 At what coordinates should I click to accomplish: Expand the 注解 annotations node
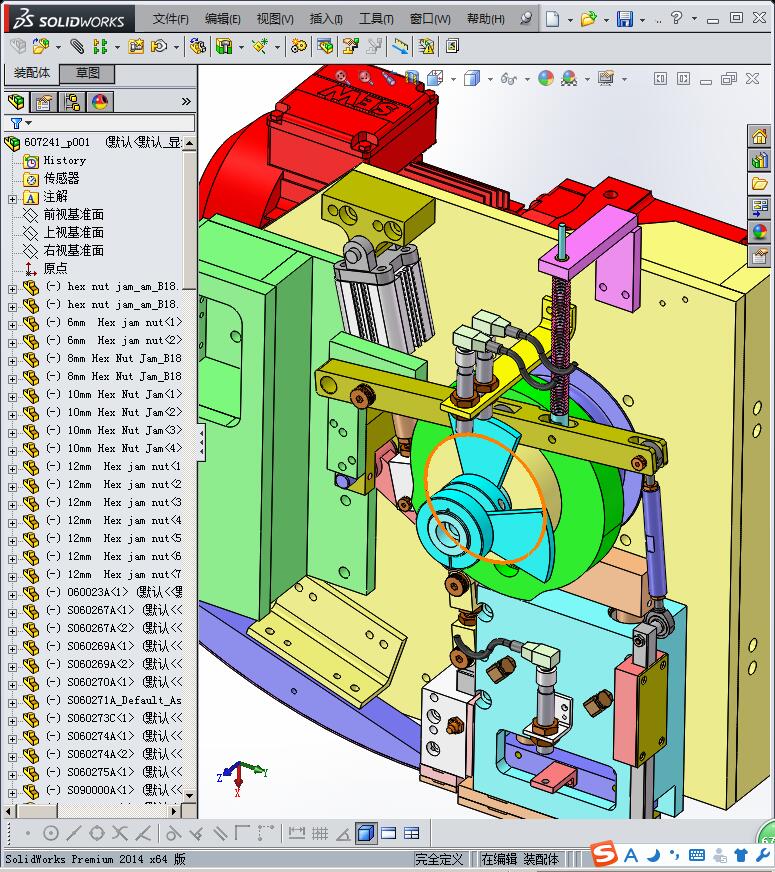pos(12,199)
